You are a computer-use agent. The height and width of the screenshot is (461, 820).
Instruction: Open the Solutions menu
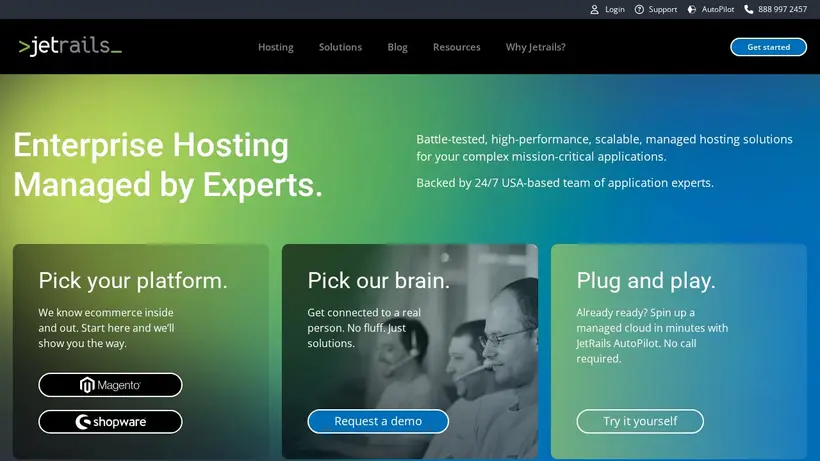click(x=340, y=47)
